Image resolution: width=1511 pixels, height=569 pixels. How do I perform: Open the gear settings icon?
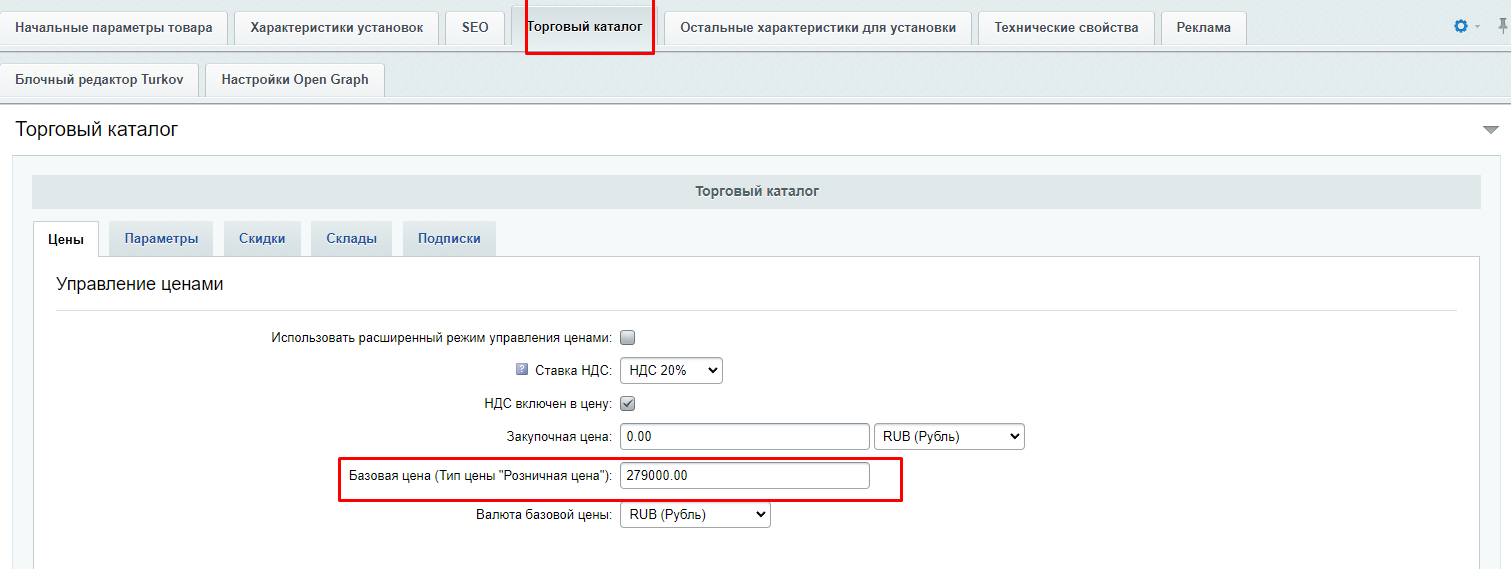tap(1460, 27)
